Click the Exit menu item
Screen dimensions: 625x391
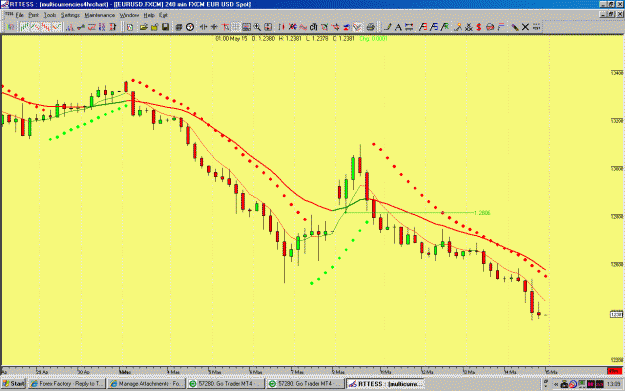pos(163,15)
